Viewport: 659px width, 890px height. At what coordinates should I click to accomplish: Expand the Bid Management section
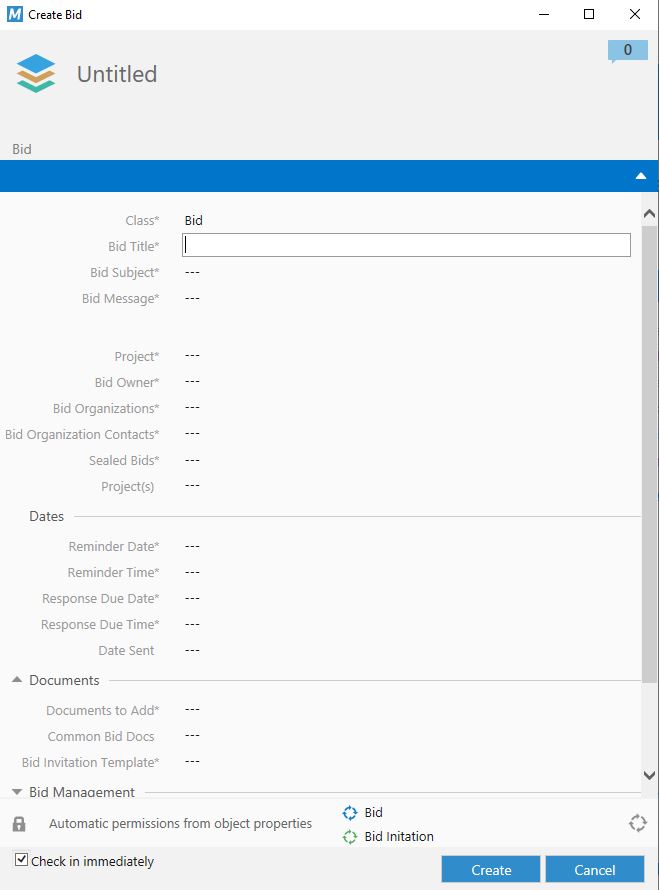(17, 792)
